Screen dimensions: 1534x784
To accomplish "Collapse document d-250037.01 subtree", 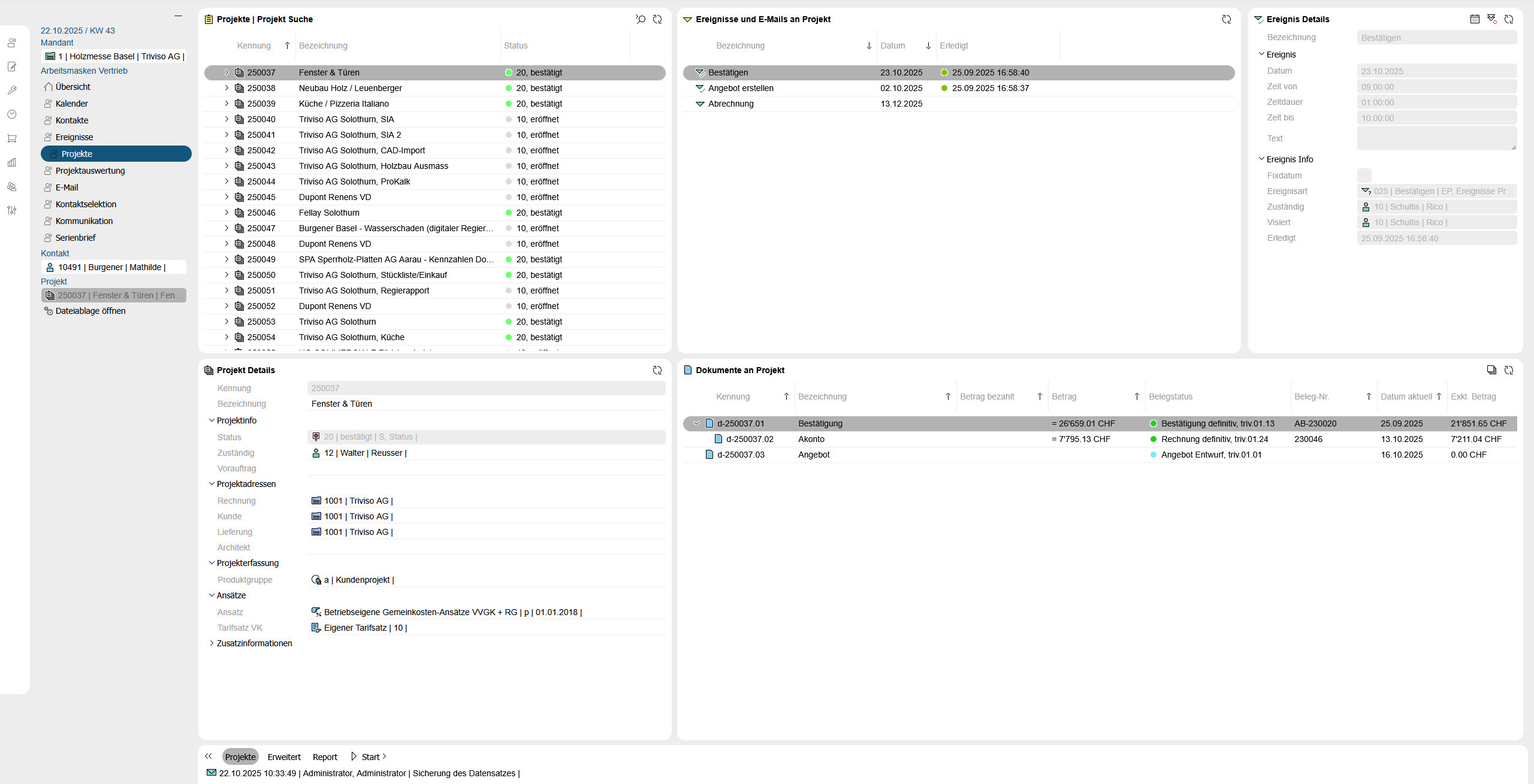I will point(696,423).
